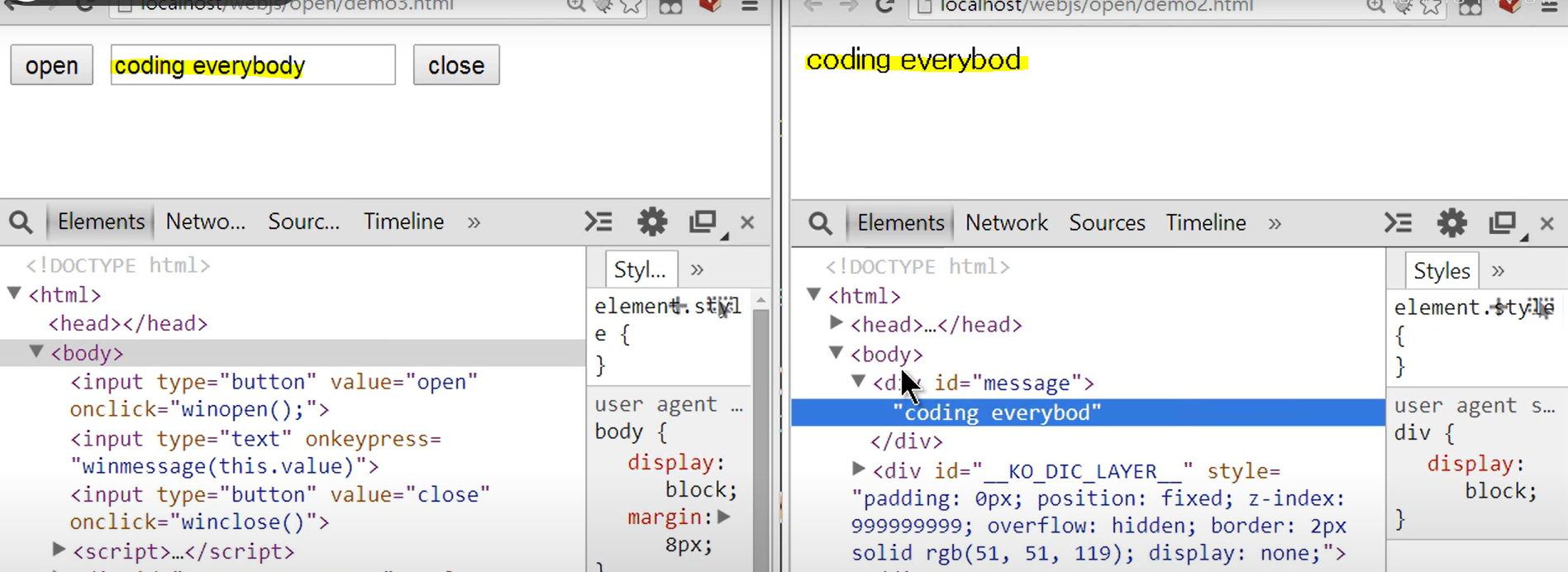Click search icon in right DevTools
Screen dimensions: 1568x572
[x=820, y=223]
